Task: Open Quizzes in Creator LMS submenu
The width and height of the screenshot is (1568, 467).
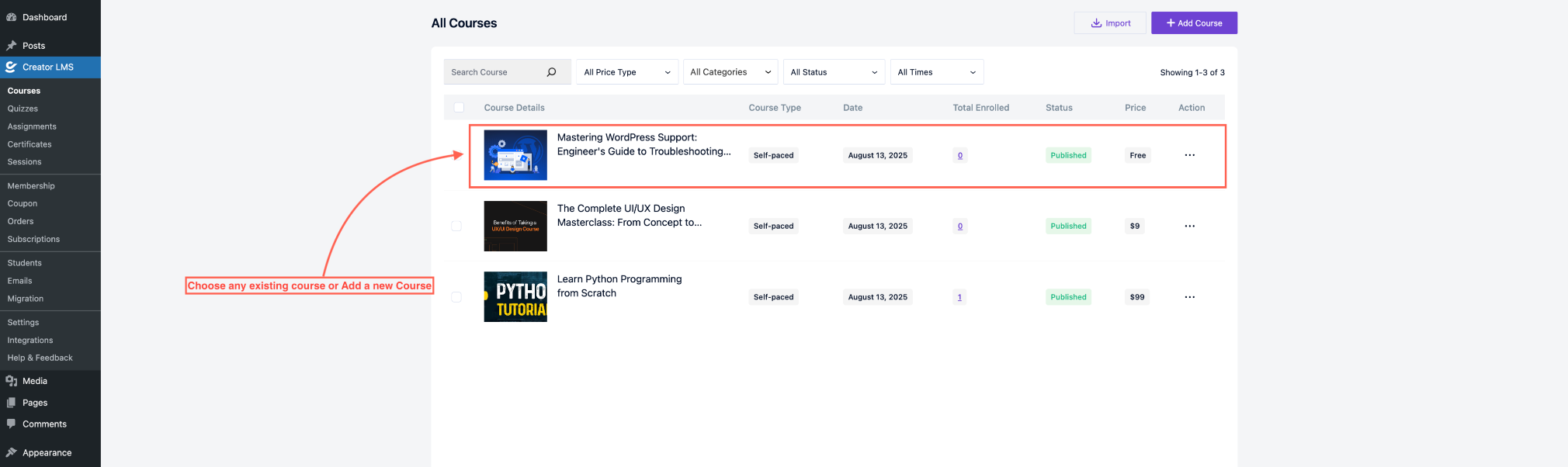Action: [x=23, y=109]
